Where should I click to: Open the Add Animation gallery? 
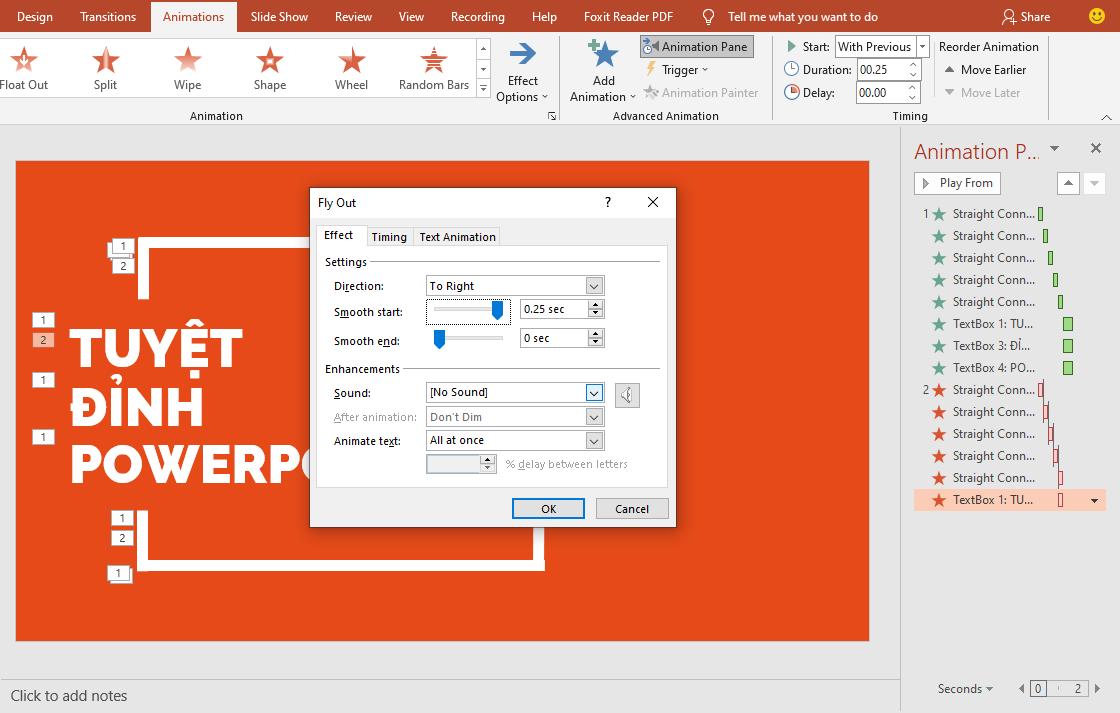tap(602, 70)
